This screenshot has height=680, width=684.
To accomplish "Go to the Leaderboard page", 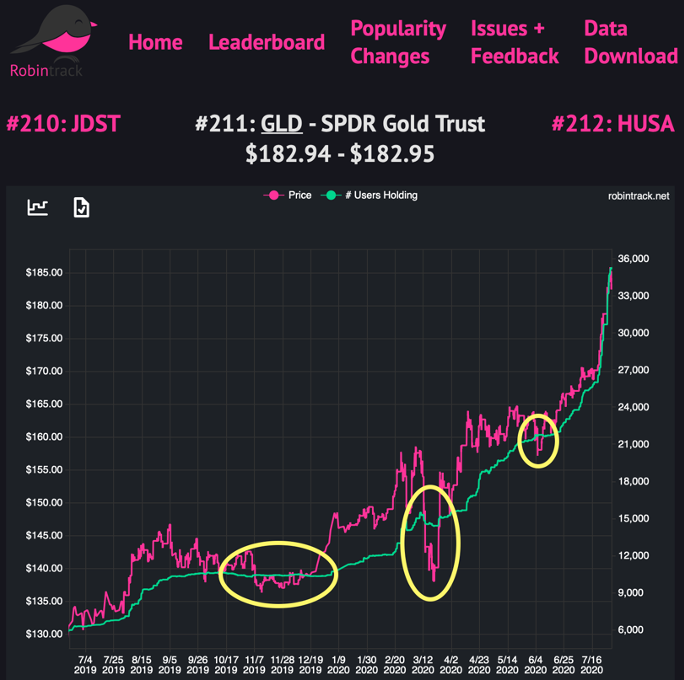I will pyautogui.click(x=266, y=42).
